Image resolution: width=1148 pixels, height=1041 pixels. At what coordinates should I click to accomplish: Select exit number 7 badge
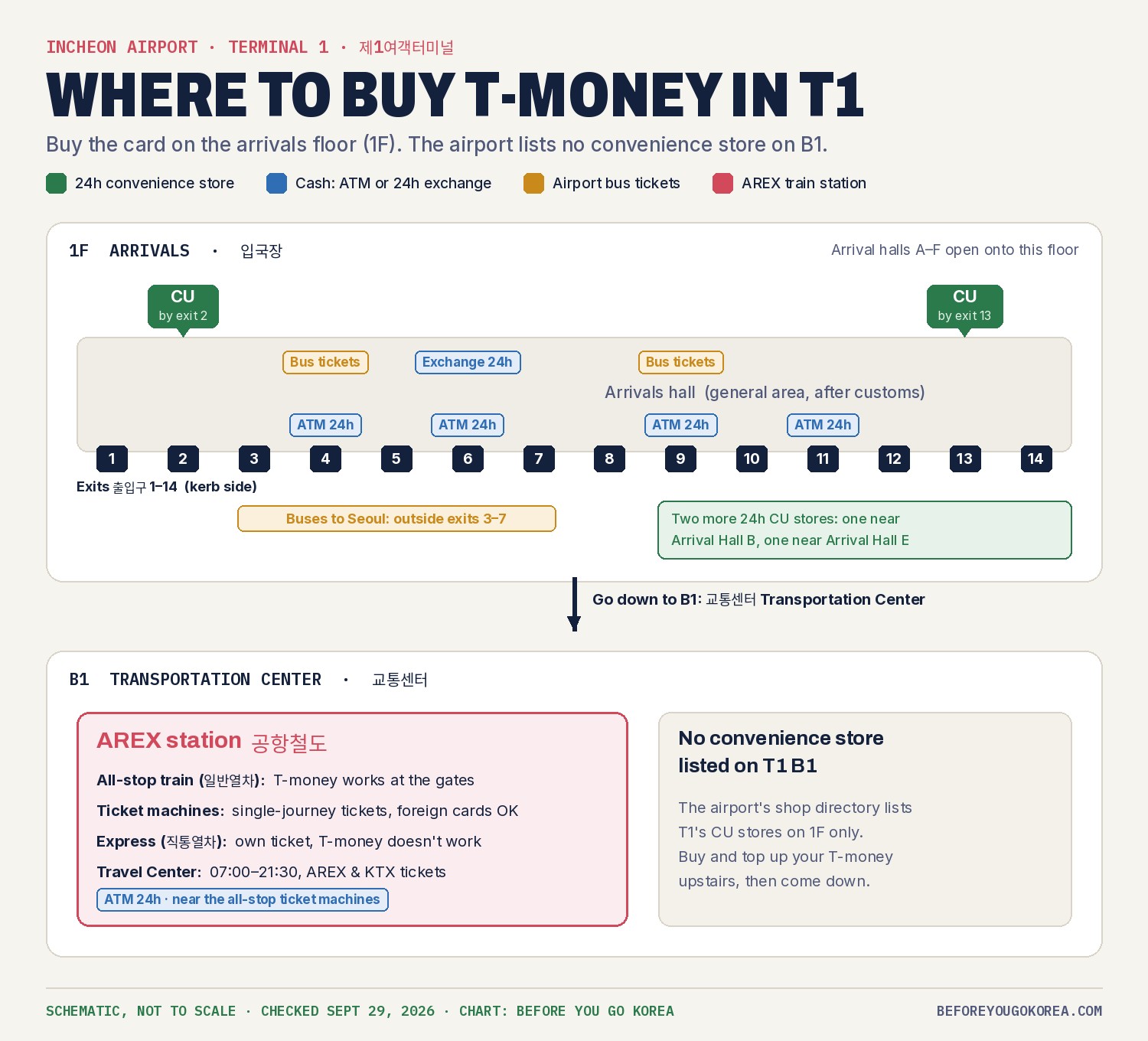pyautogui.click(x=539, y=458)
